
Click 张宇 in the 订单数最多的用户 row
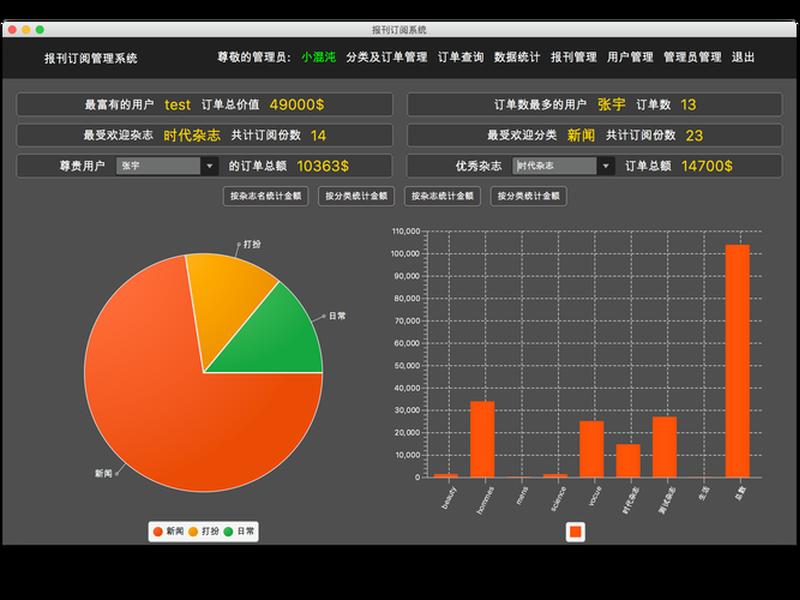pyautogui.click(x=611, y=105)
